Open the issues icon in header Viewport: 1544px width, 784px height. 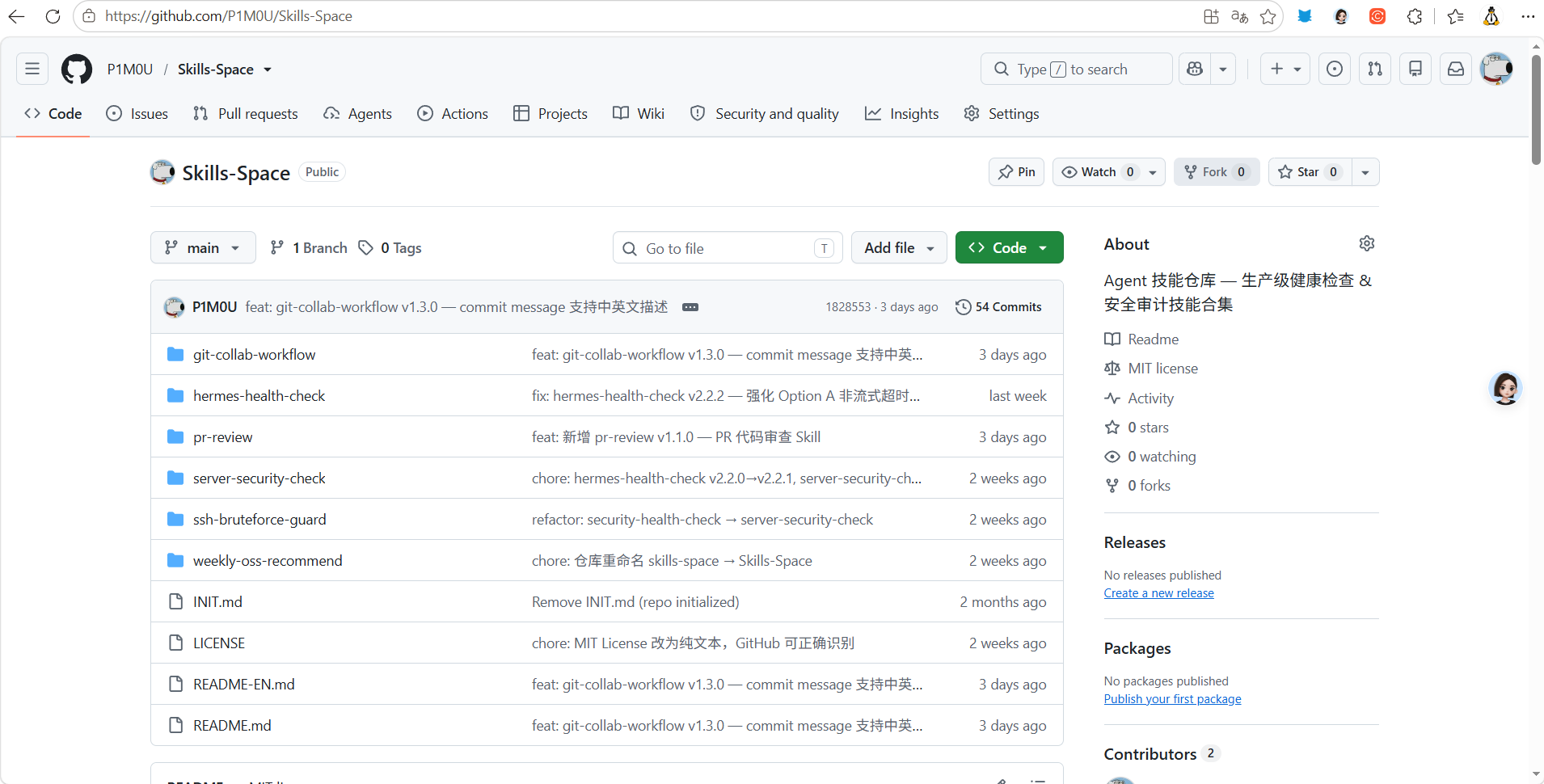1335,69
